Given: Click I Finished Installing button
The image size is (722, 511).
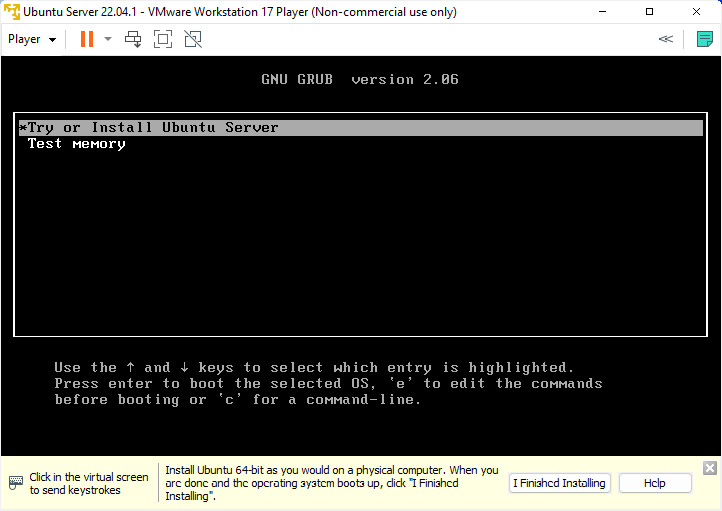Looking at the screenshot, I should click(559, 483).
